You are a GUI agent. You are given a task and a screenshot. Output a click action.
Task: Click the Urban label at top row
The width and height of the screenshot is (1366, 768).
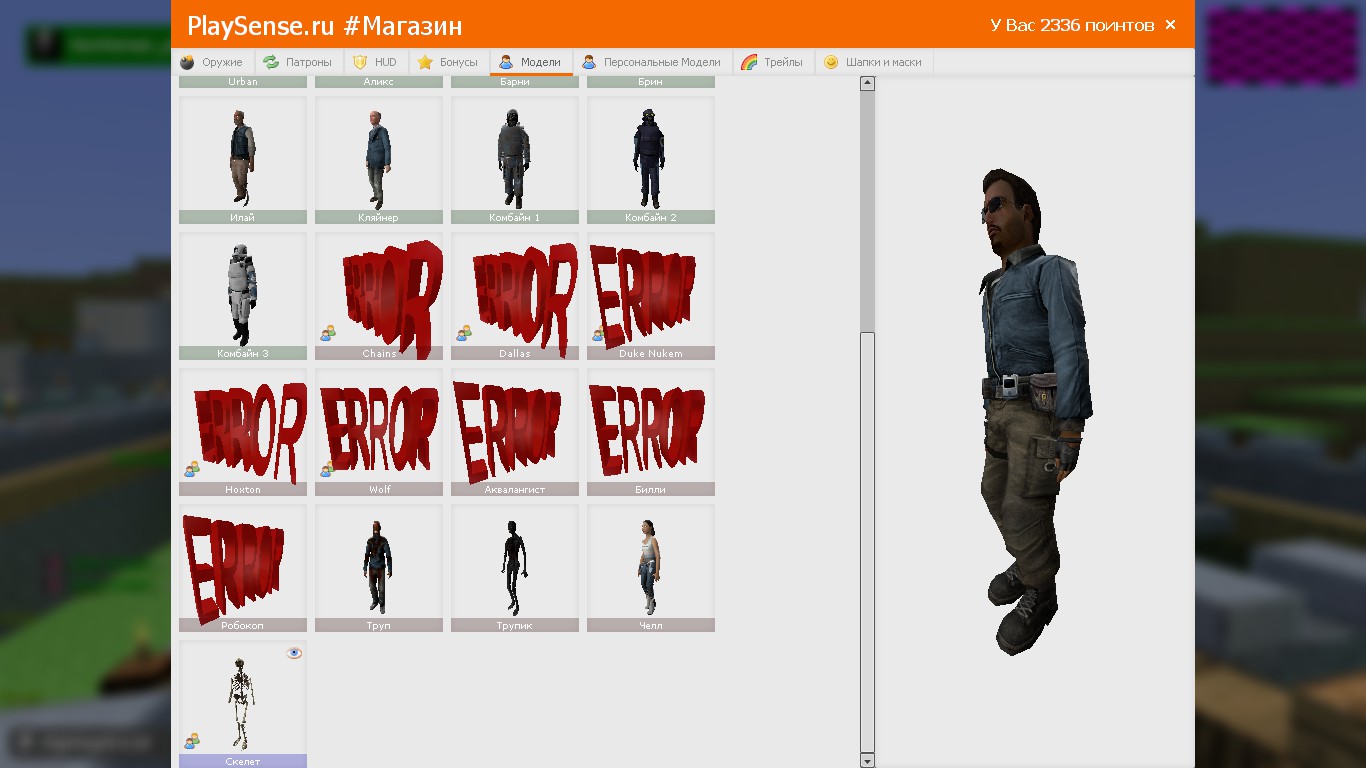[243, 82]
